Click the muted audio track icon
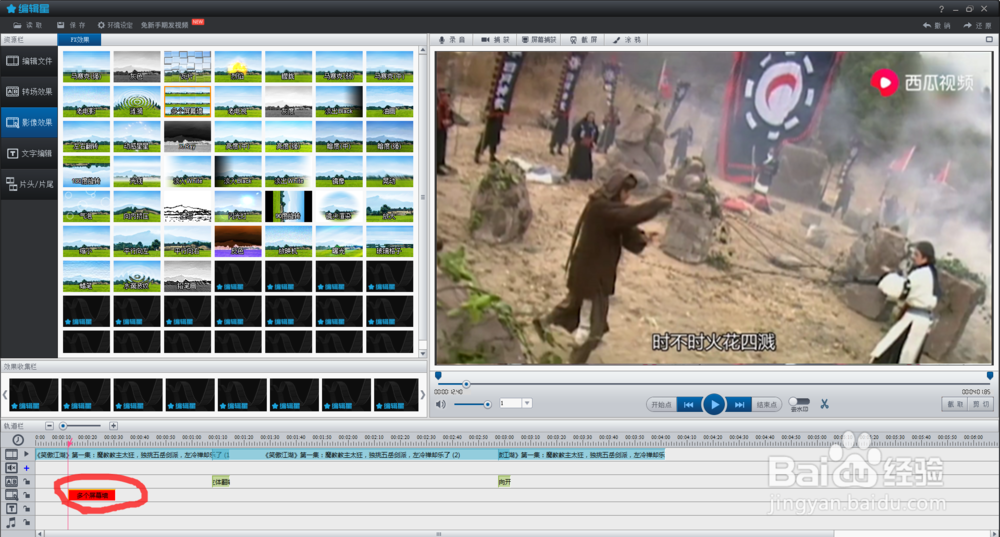 (11, 468)
